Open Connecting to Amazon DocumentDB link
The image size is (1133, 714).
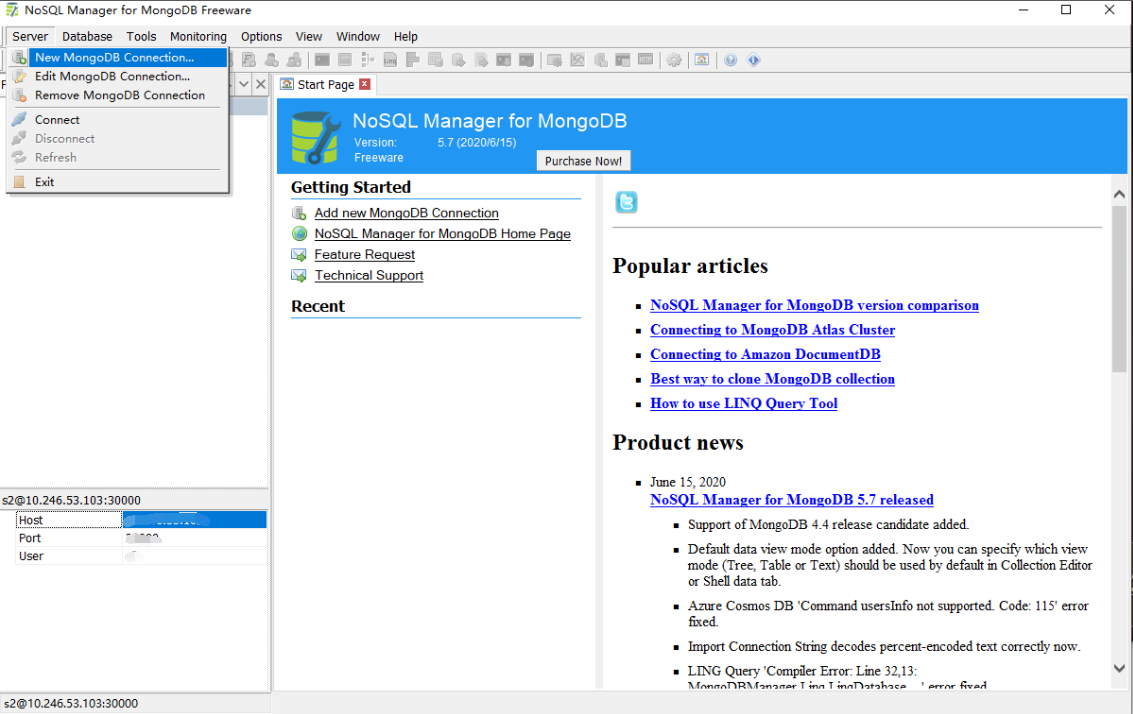(765, 354)
